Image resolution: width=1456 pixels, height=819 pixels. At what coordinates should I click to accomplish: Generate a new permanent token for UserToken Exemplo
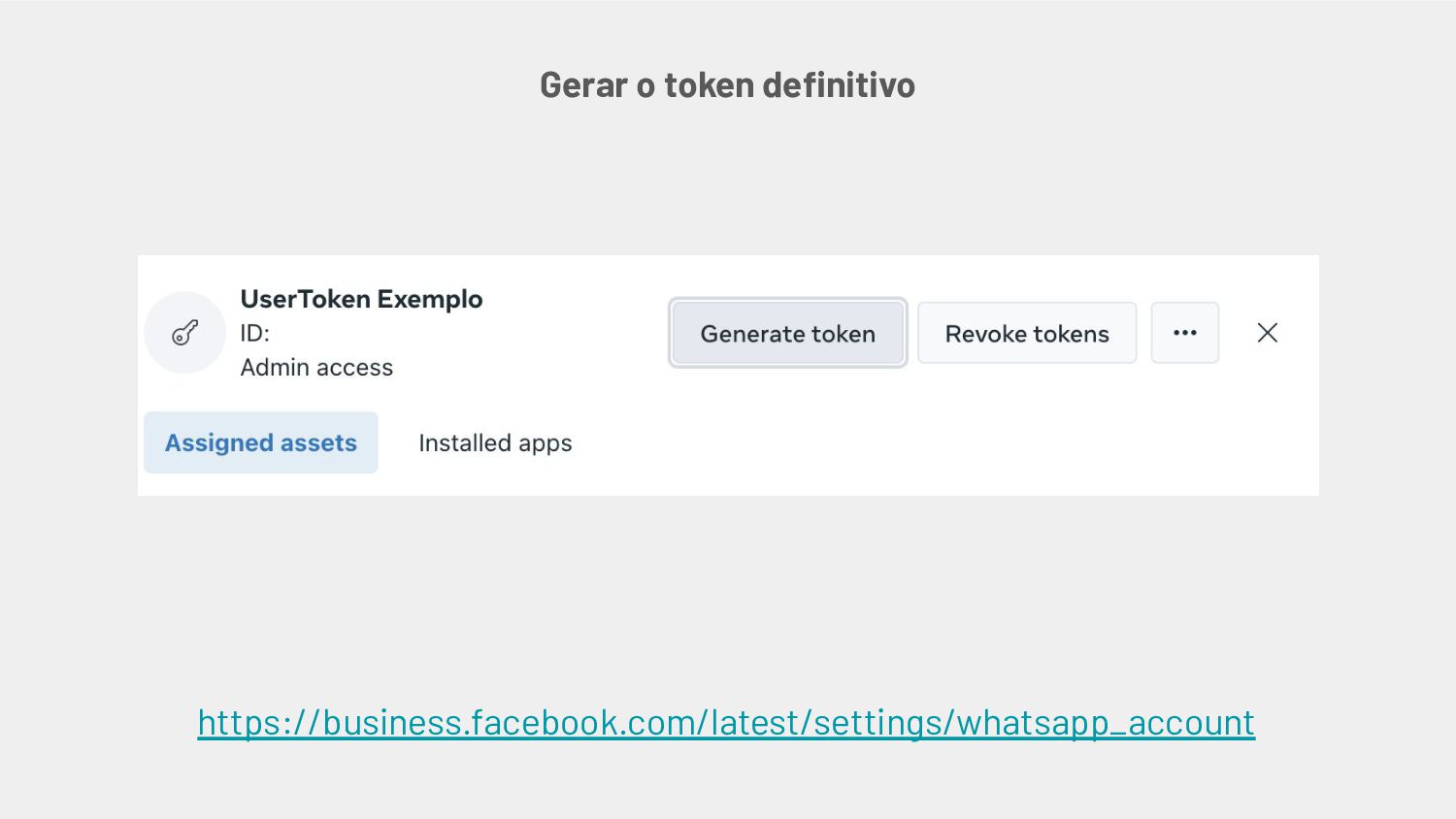[787, 333]
